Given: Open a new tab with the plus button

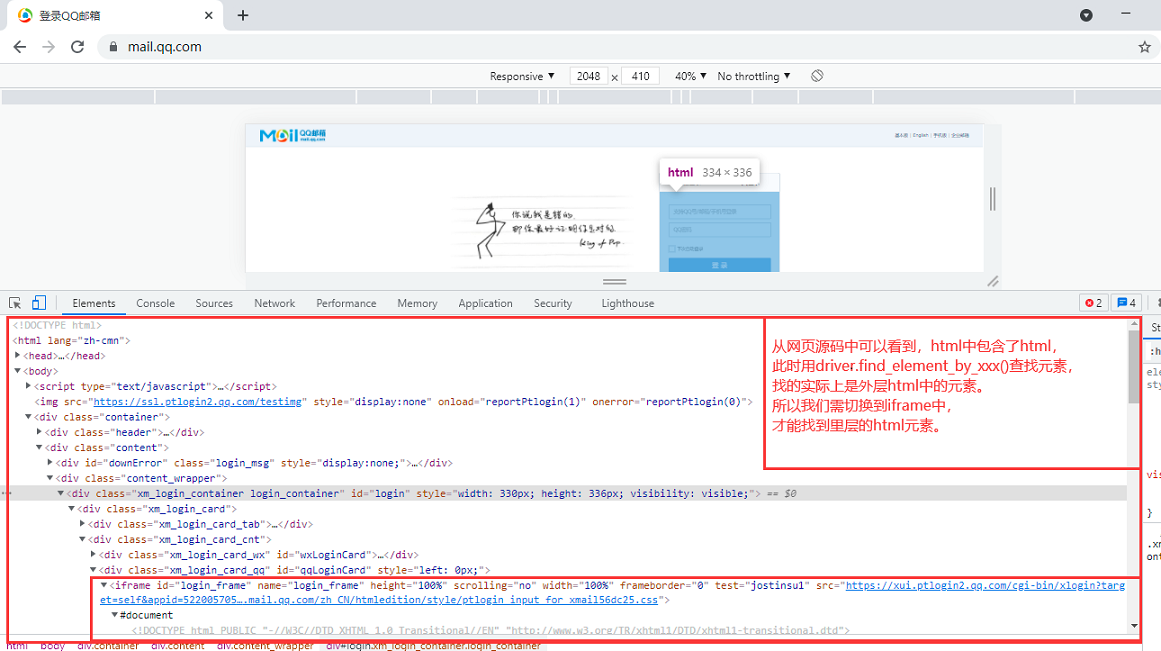Looking at the screenshot, I should coord(243,15).
